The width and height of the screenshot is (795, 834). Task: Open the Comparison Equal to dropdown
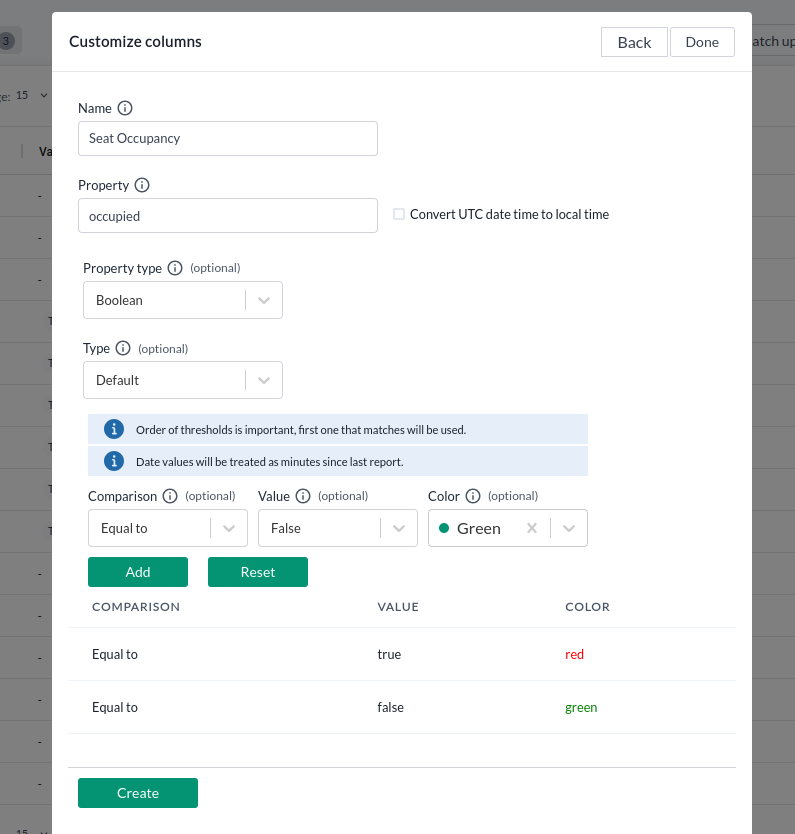pos(168,528)
